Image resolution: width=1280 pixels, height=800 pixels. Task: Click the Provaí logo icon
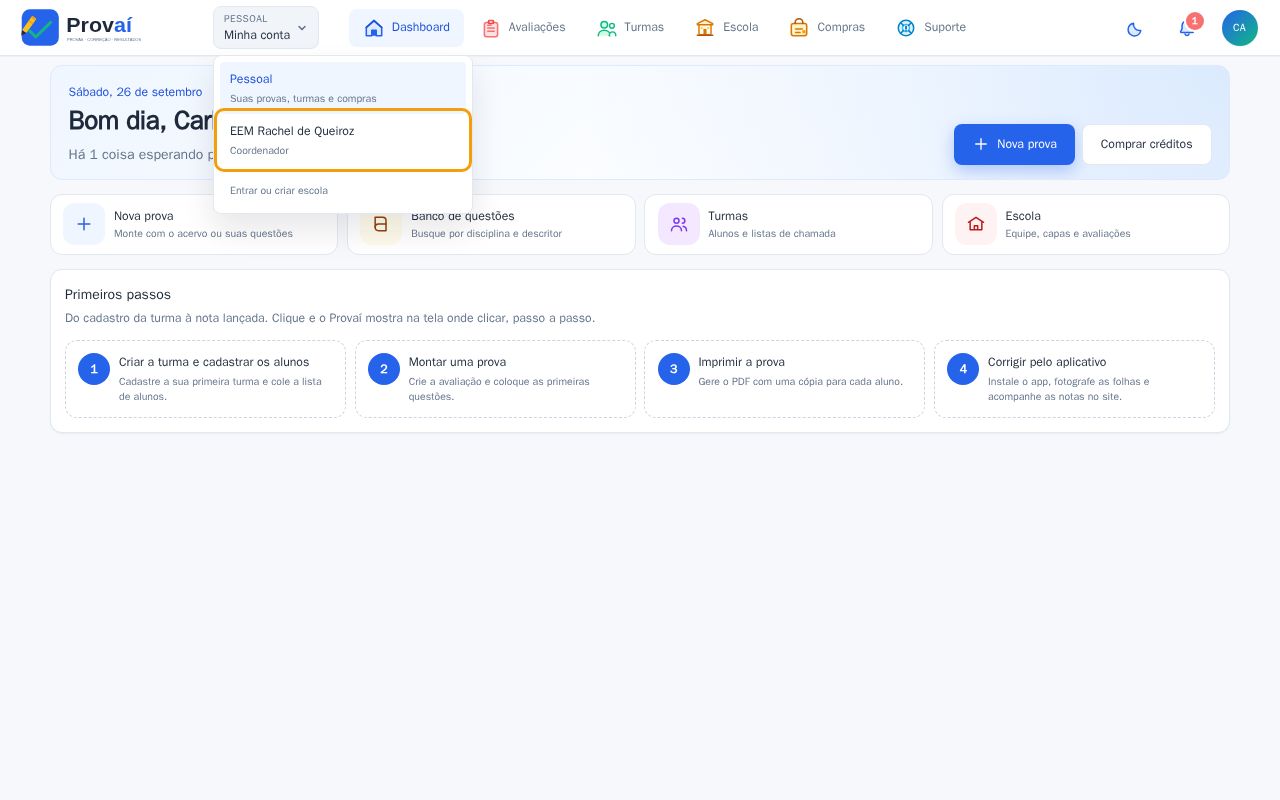(x=40, y=27)
